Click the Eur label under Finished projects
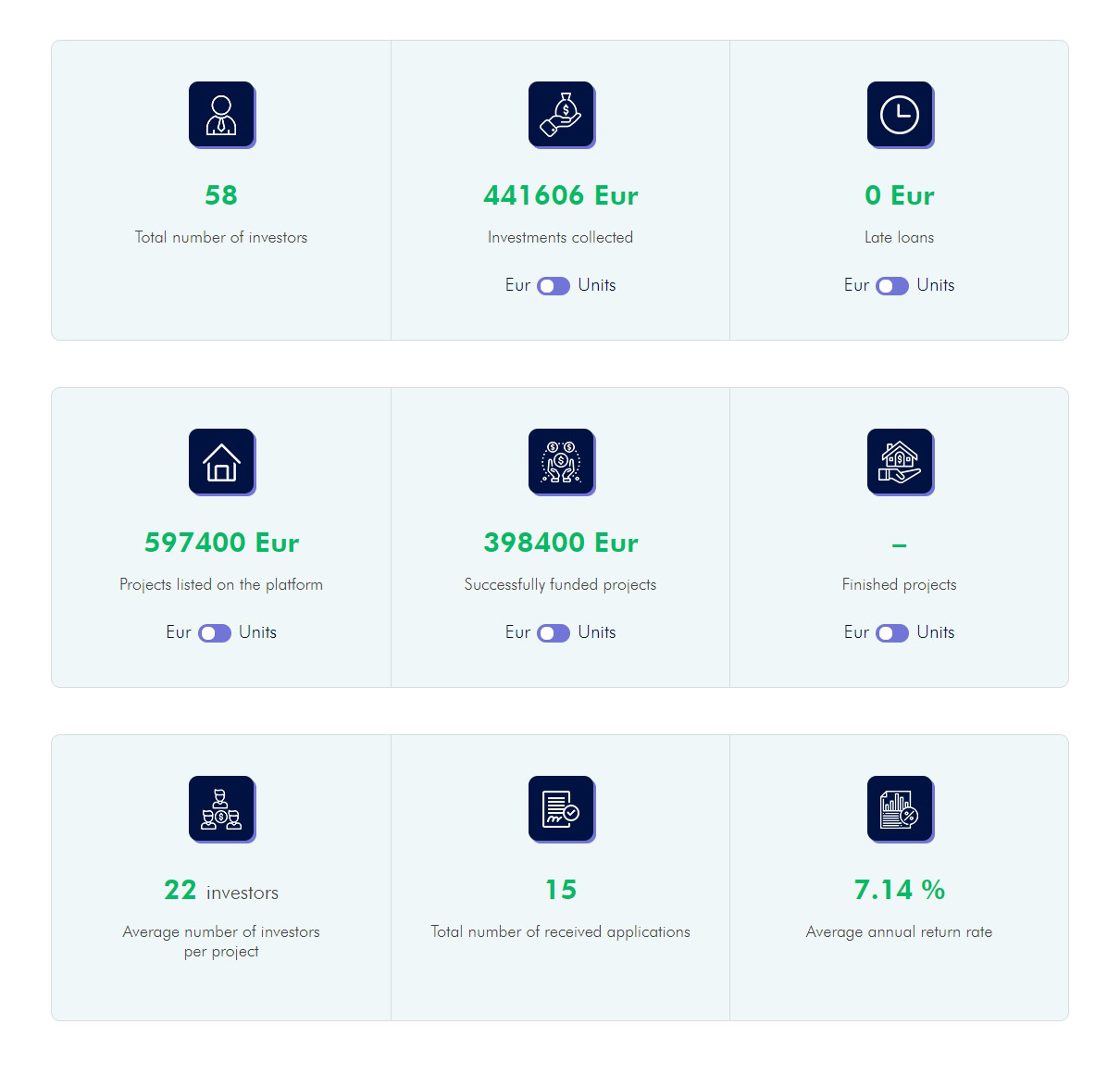1120x1074 pixels. (856, 632)
